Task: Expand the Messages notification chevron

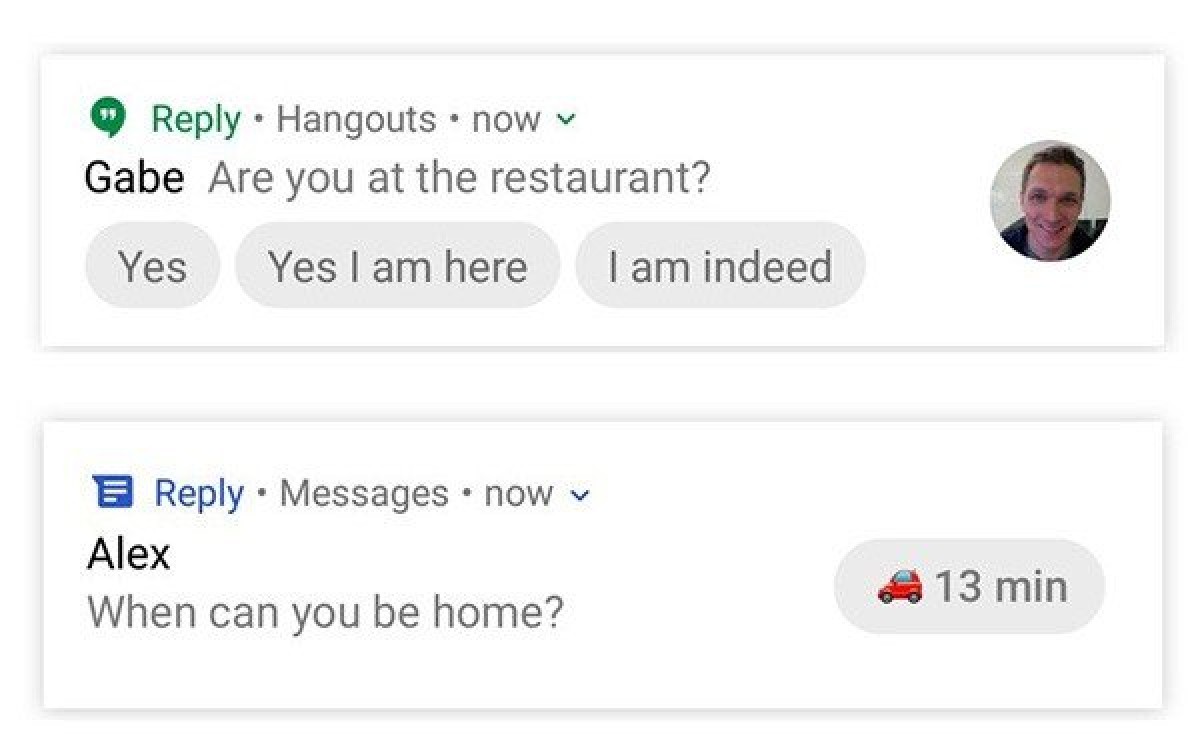Action: [x=580, y=495]
